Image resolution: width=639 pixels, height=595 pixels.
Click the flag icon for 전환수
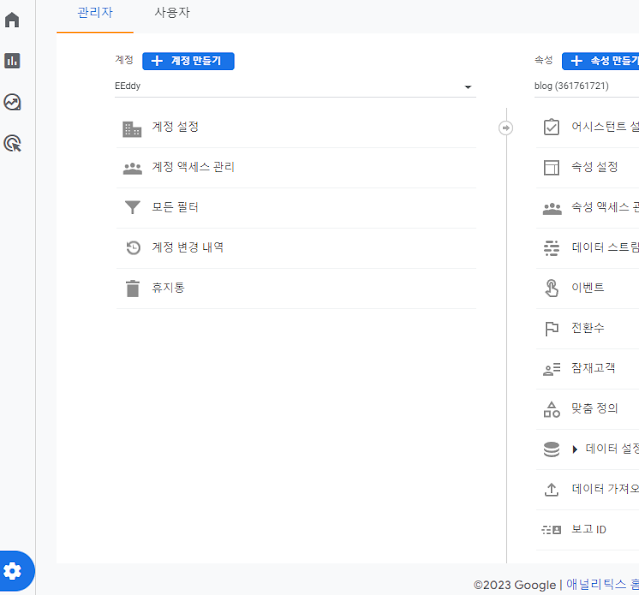pyautogui.click(x=551, y=328)
